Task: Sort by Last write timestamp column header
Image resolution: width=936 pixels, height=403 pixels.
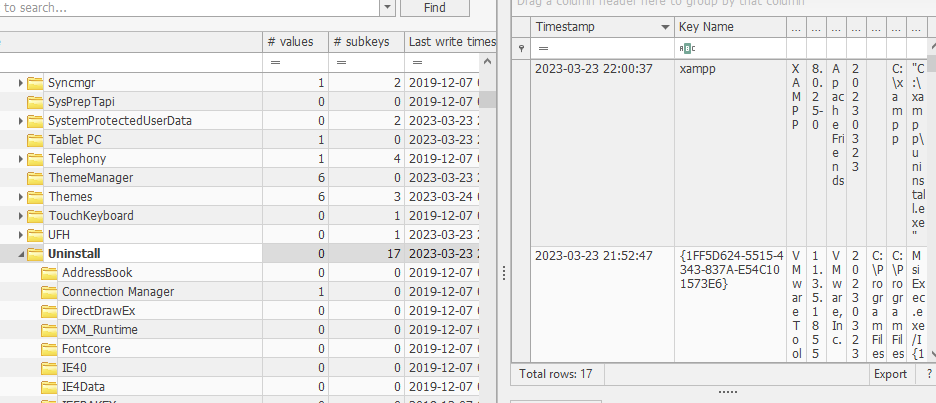Action: 450,42
